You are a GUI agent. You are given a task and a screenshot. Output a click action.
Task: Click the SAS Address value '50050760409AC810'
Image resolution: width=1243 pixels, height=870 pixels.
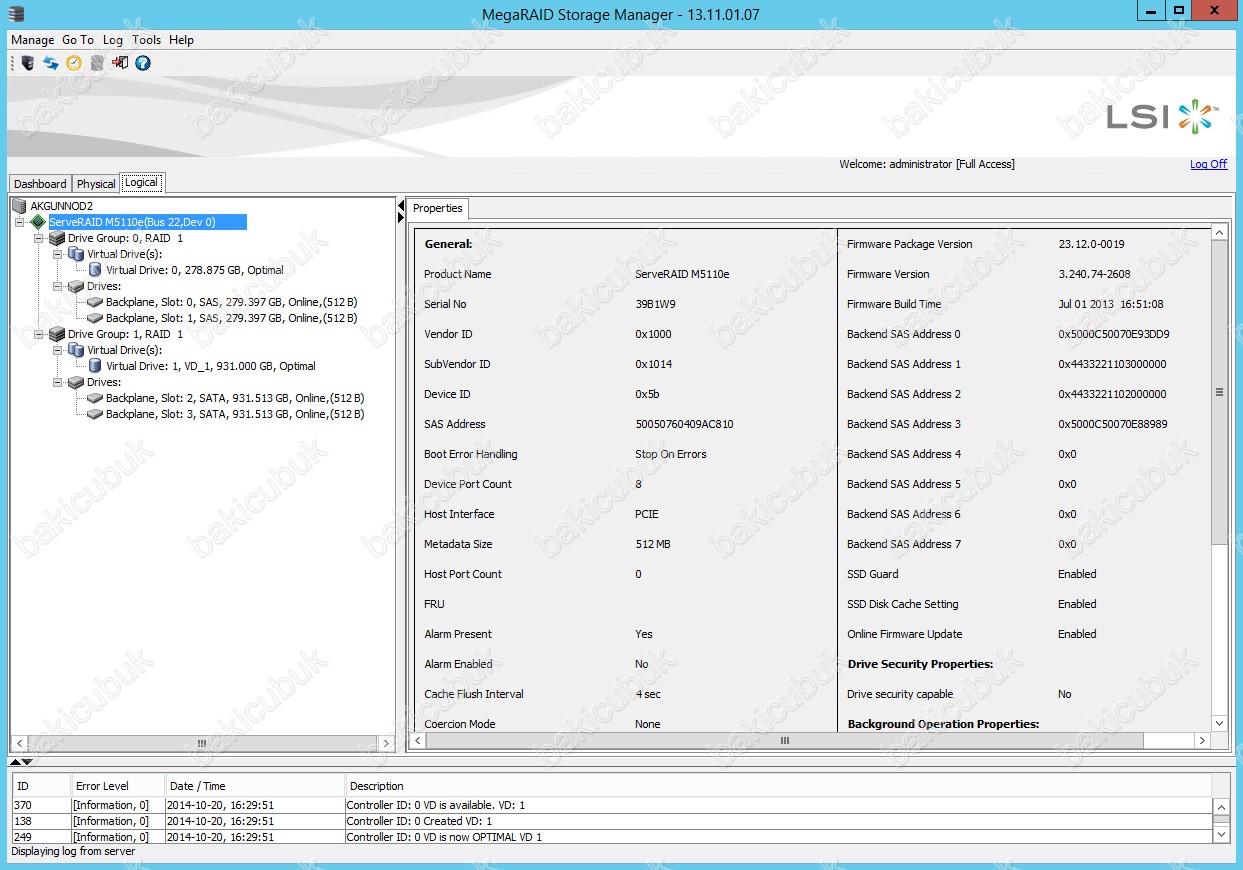coord(684,424)
